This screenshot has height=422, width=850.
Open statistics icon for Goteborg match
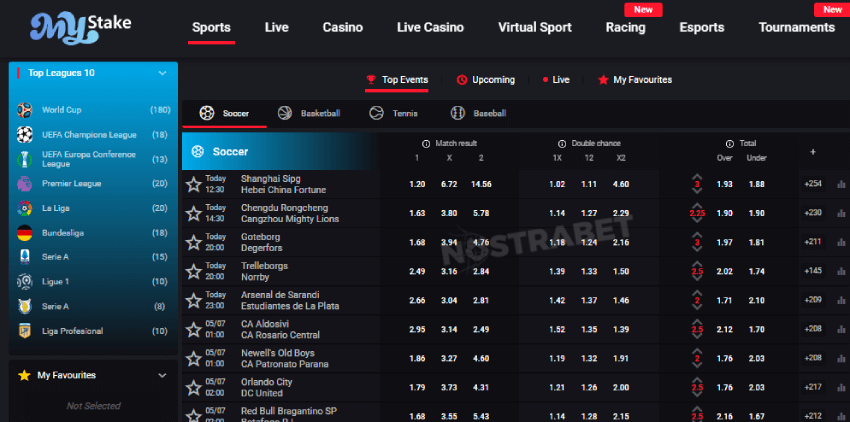pyautogui.click(x=841, y=242)
